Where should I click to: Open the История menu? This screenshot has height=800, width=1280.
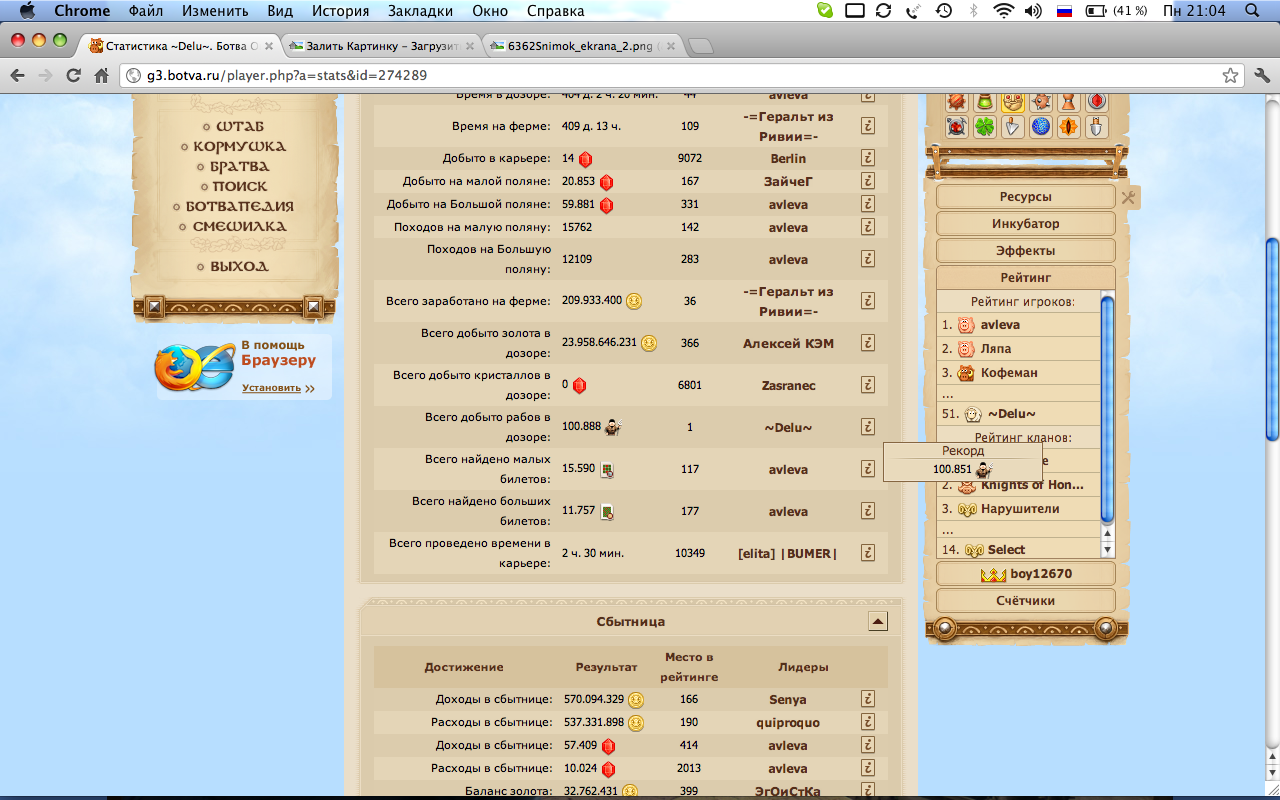tap(340, 11)
